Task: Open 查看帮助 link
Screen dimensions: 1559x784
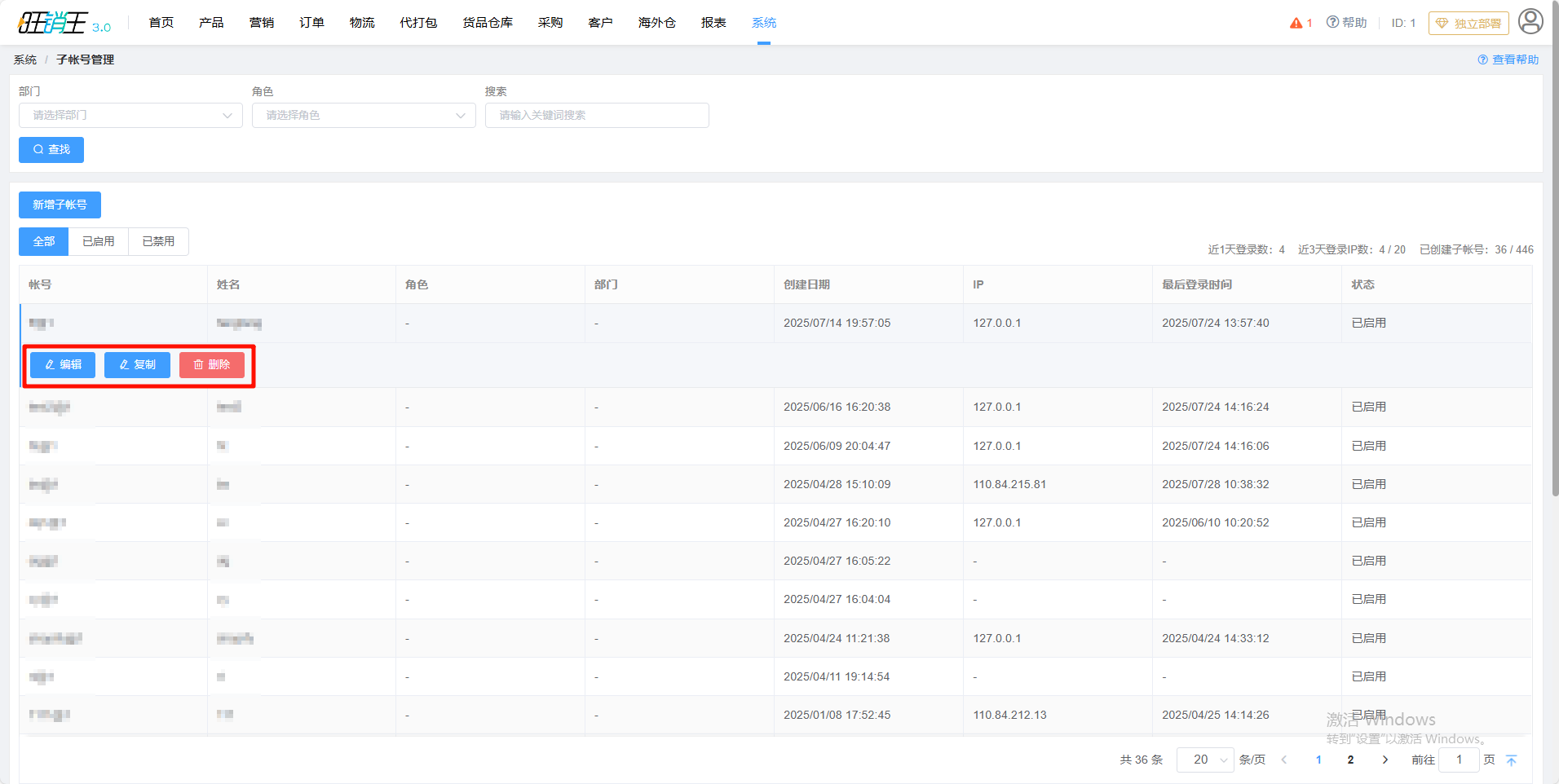Action: point(1508,59)
